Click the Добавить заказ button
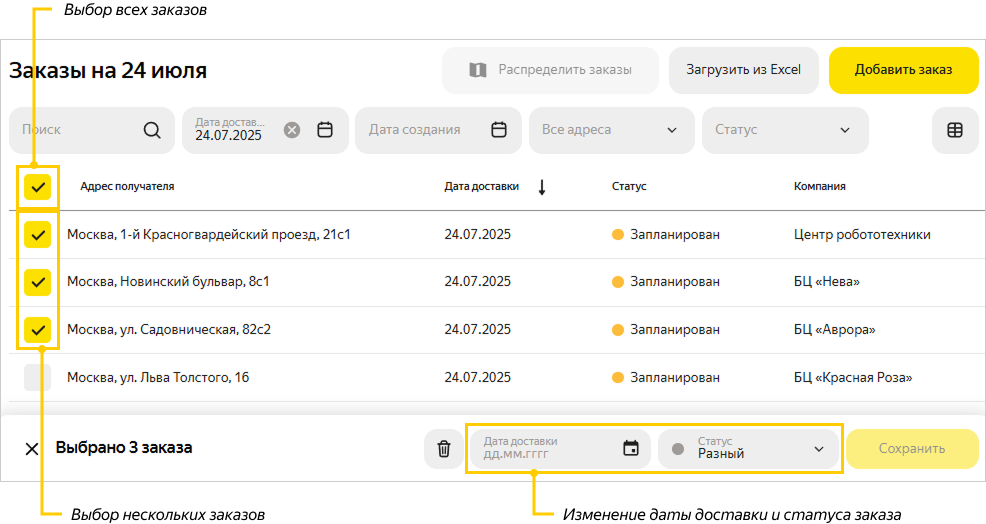Viewport: 986px width, 524px height. 903,70
